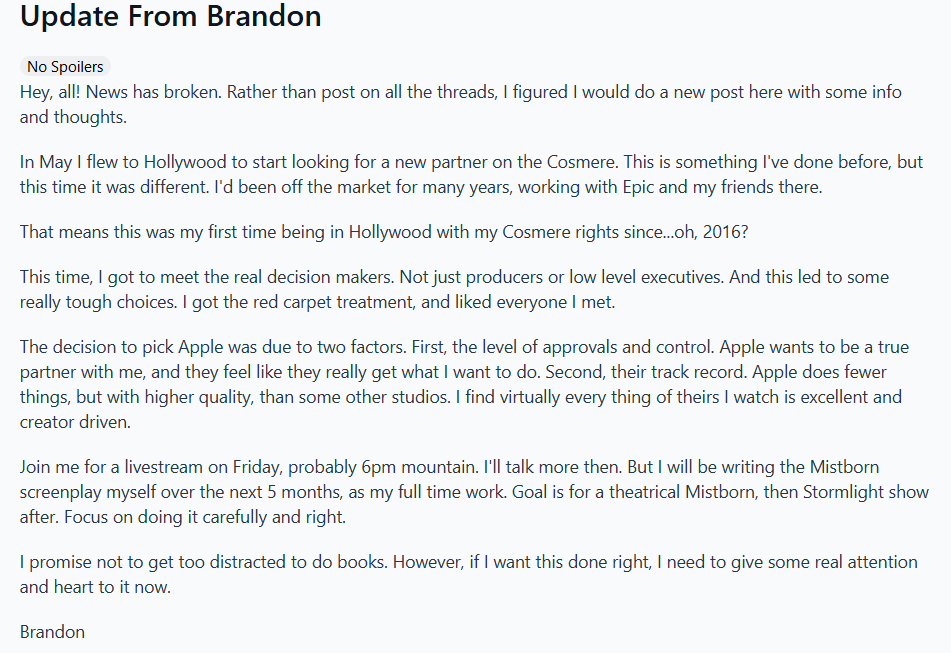
Task: Select the "No Spoilers" flair tag
Action: [x=65, y=67]
